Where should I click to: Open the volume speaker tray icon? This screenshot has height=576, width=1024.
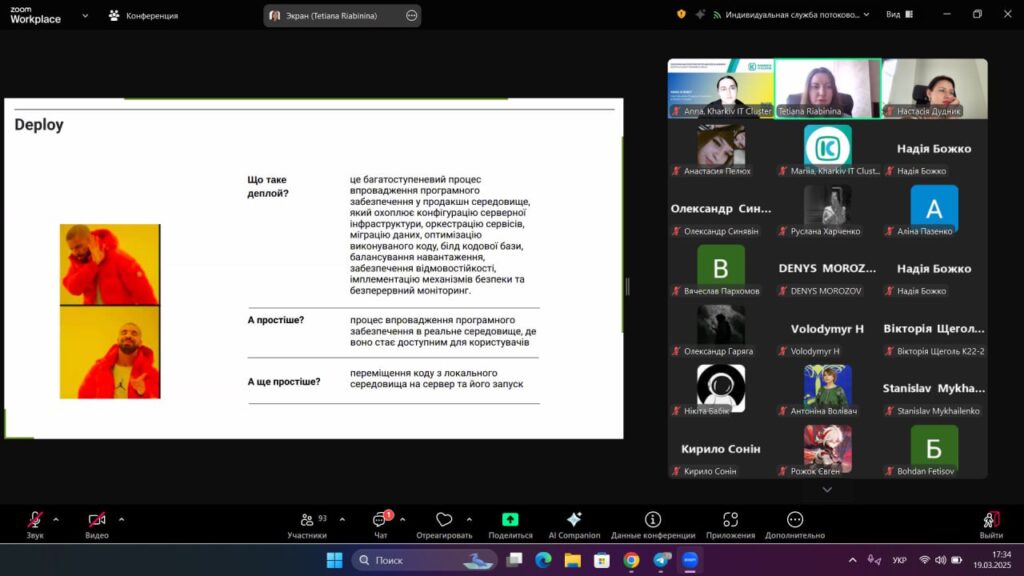click(940, 560)
